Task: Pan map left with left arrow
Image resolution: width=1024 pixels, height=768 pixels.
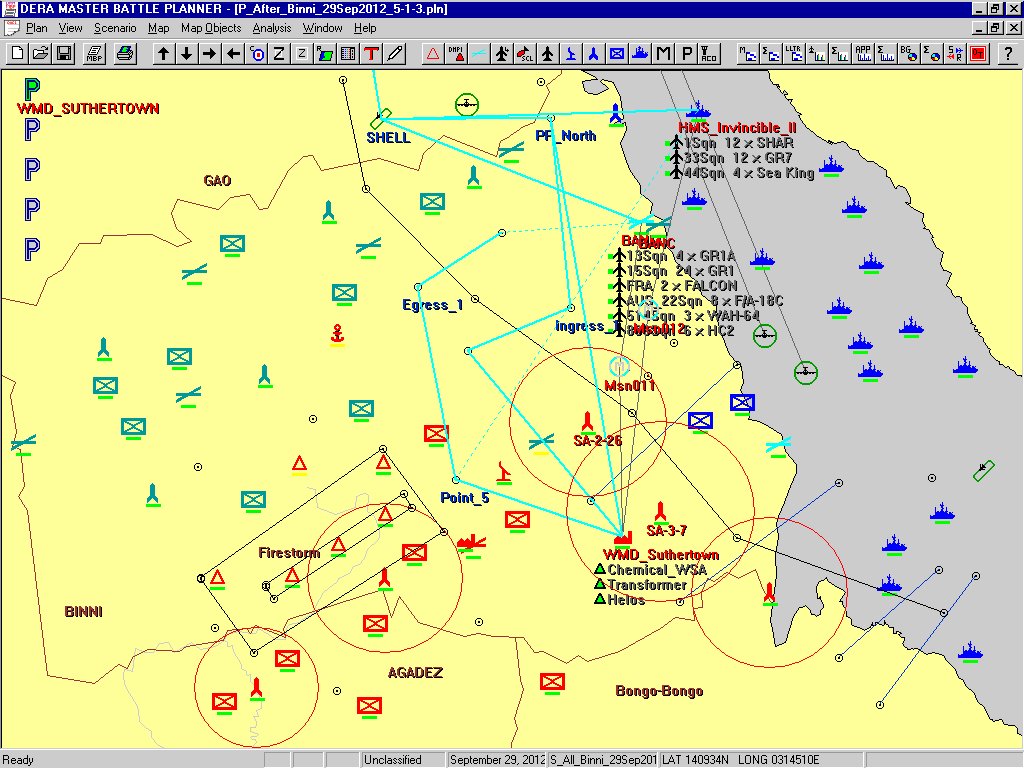Action: coord(233,53)
